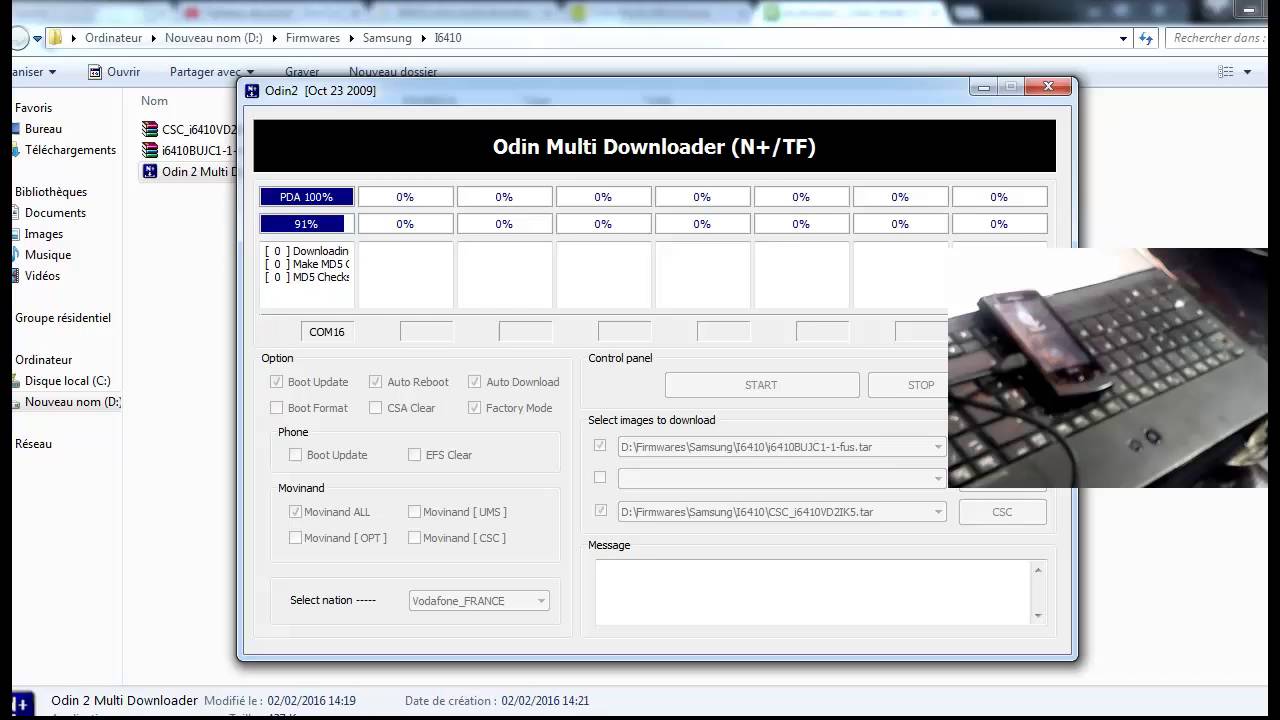Screen dimensions: 1280x720
Task: Enable EFS Clear checkbox
Action: click(414, 455)
